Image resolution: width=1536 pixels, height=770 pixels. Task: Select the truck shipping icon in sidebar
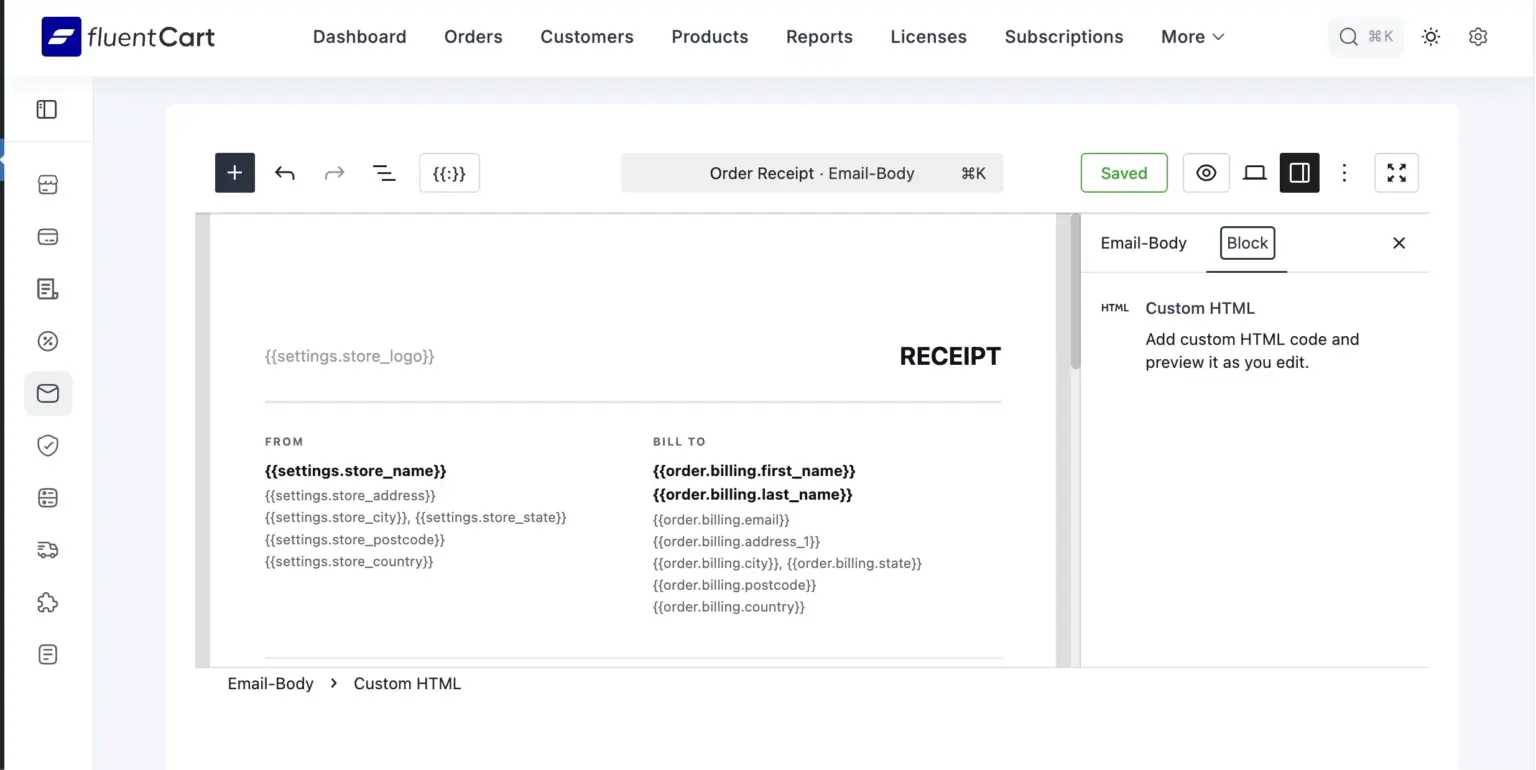[47, 550]
